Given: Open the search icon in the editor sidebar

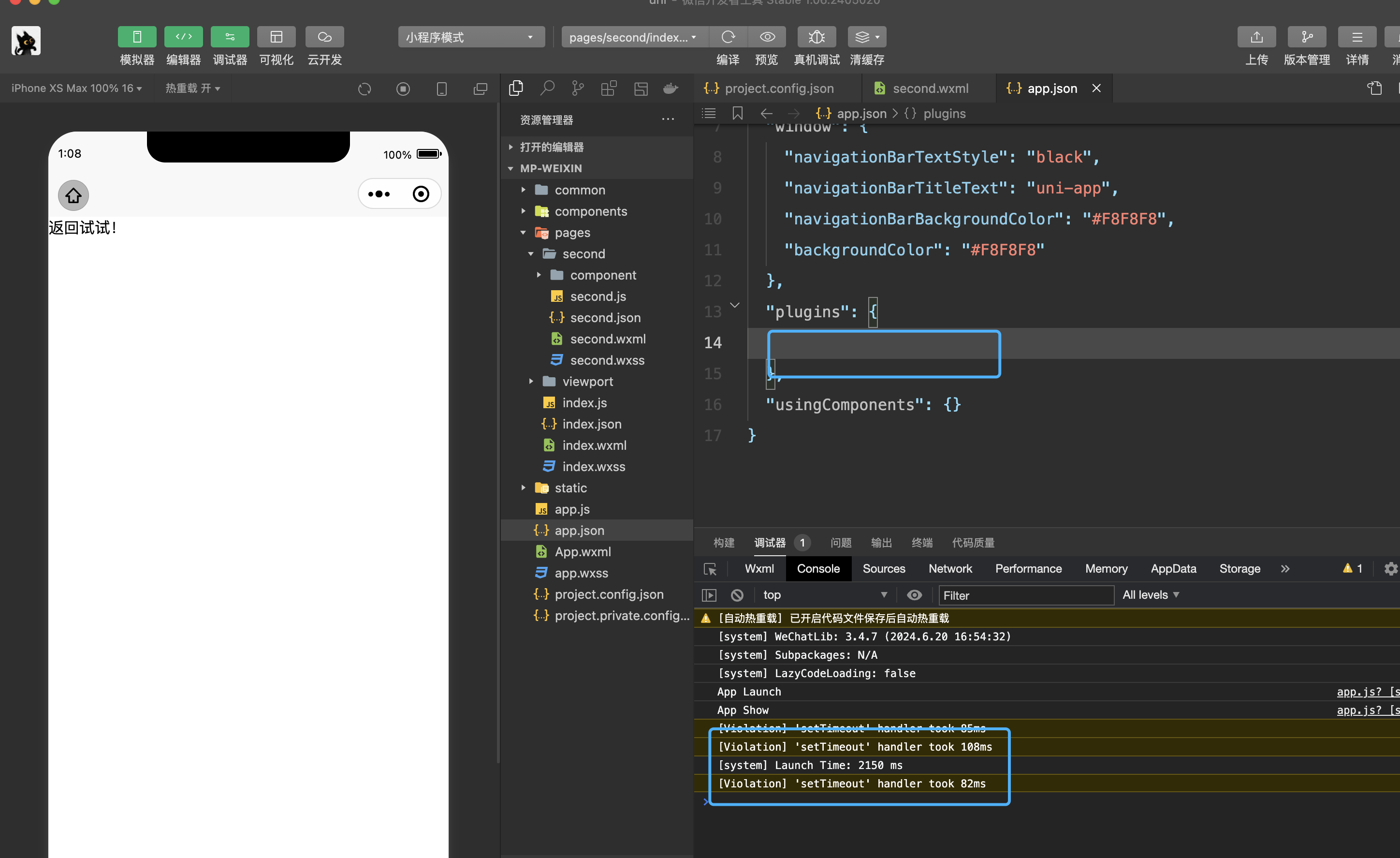Looking at the screenshot, I should click(547, 88).
